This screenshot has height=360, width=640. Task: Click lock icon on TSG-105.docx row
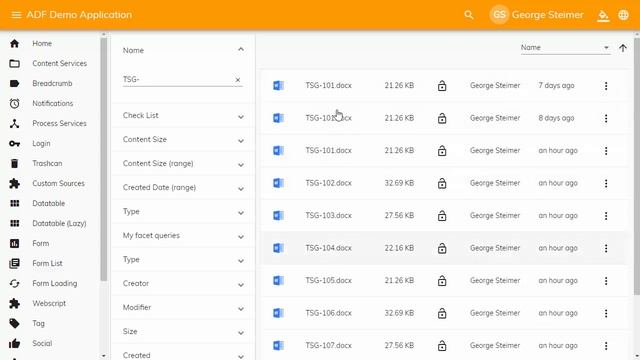(442, 281)
